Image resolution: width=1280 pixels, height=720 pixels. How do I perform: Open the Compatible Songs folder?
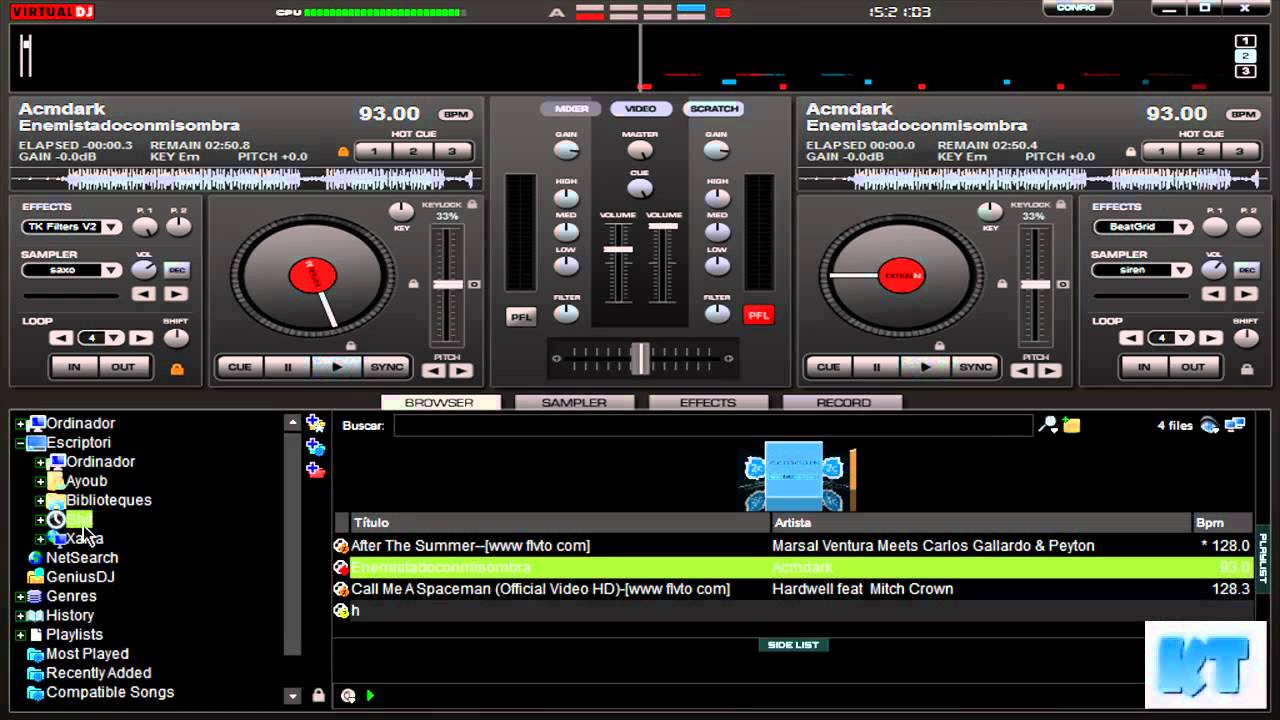(100, 692)
